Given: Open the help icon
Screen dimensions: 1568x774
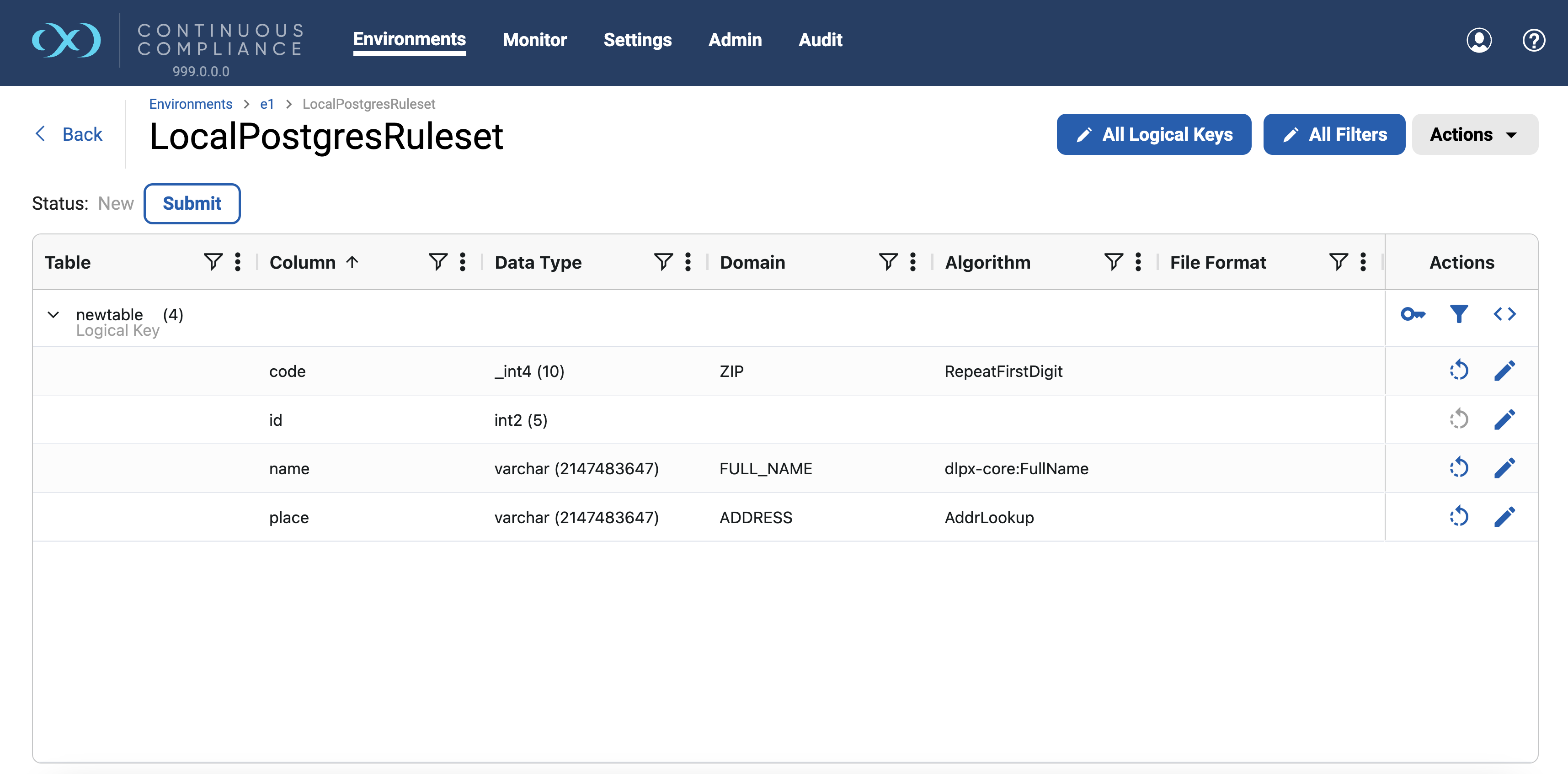Looking at the screenshot, I should (x=1533, y=40).
